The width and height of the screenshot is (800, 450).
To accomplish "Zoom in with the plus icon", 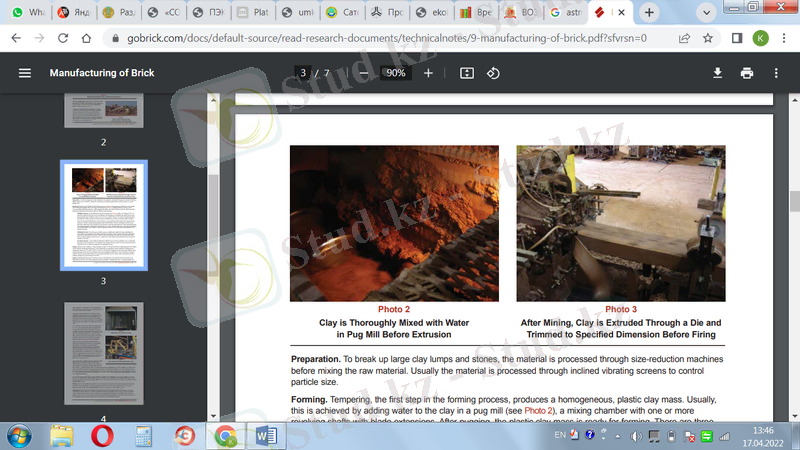I will [x=428, y=73].
